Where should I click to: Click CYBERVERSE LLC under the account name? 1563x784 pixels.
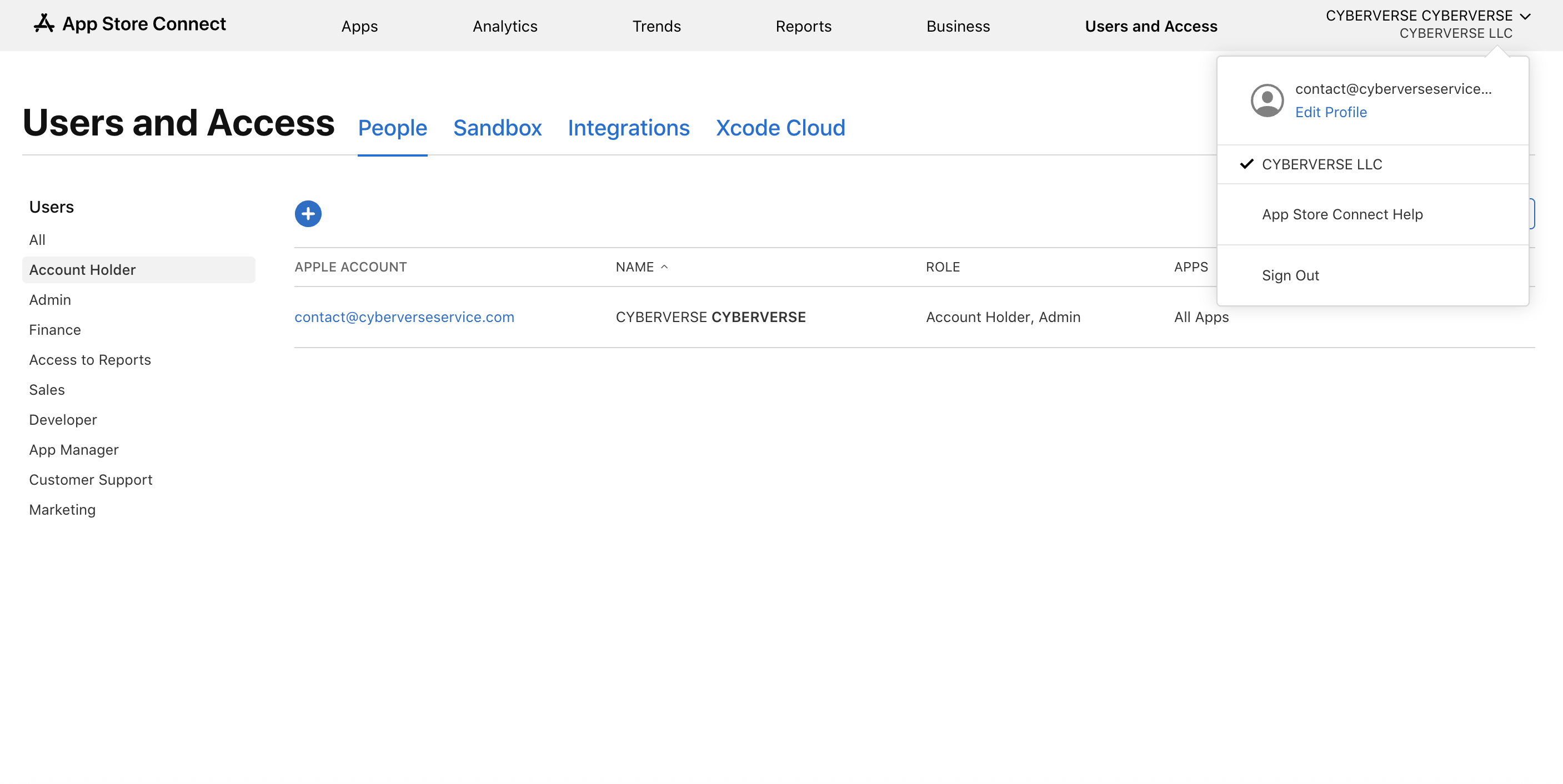(1456, 33)
